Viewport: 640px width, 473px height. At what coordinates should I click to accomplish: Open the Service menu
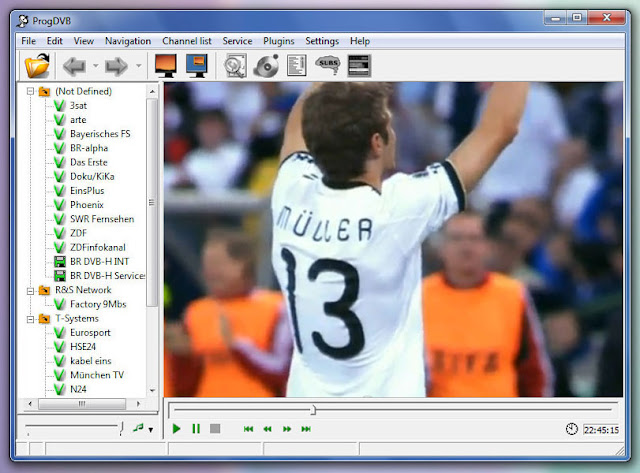click(x=237, y=41)
